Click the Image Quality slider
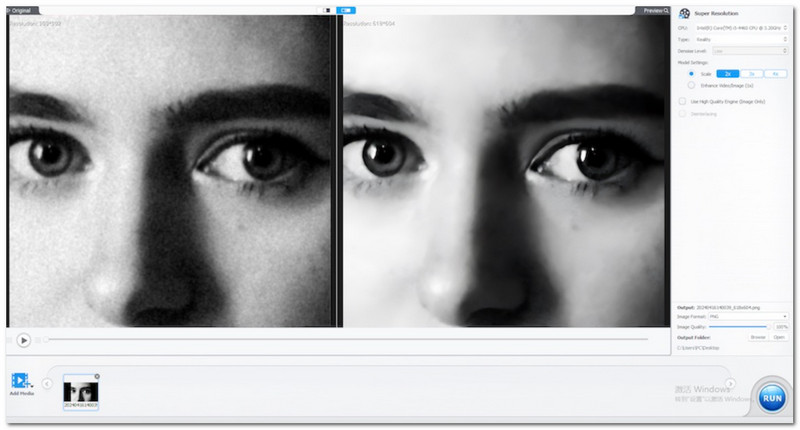 pos(738,326)
